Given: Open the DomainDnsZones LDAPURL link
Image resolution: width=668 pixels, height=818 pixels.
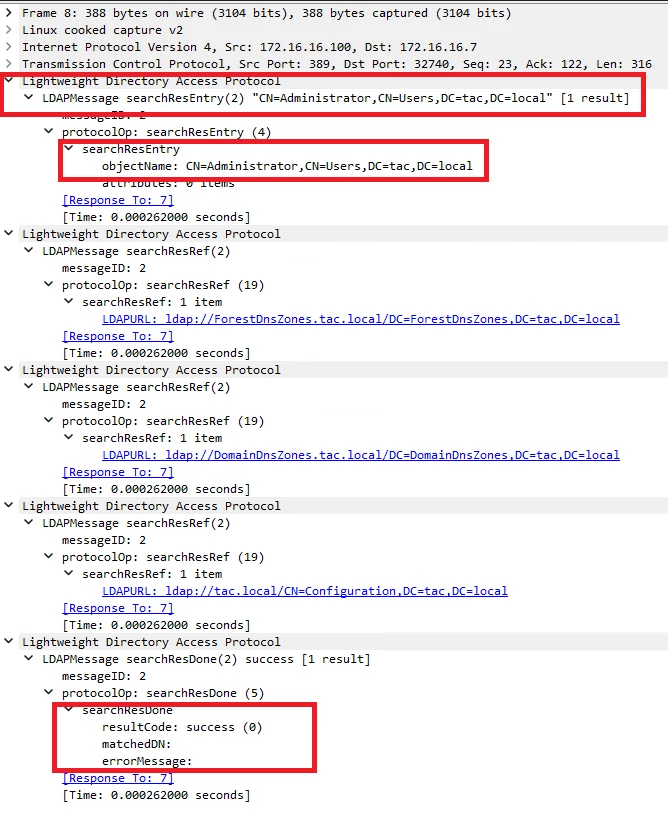Looking at the screenshot, I should (361, 455).
